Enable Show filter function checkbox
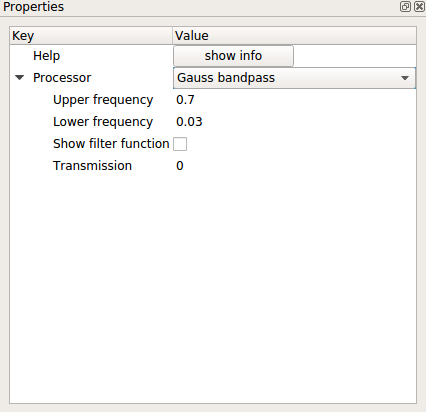Viewport: 426px width, 412px height. [180, 144]
